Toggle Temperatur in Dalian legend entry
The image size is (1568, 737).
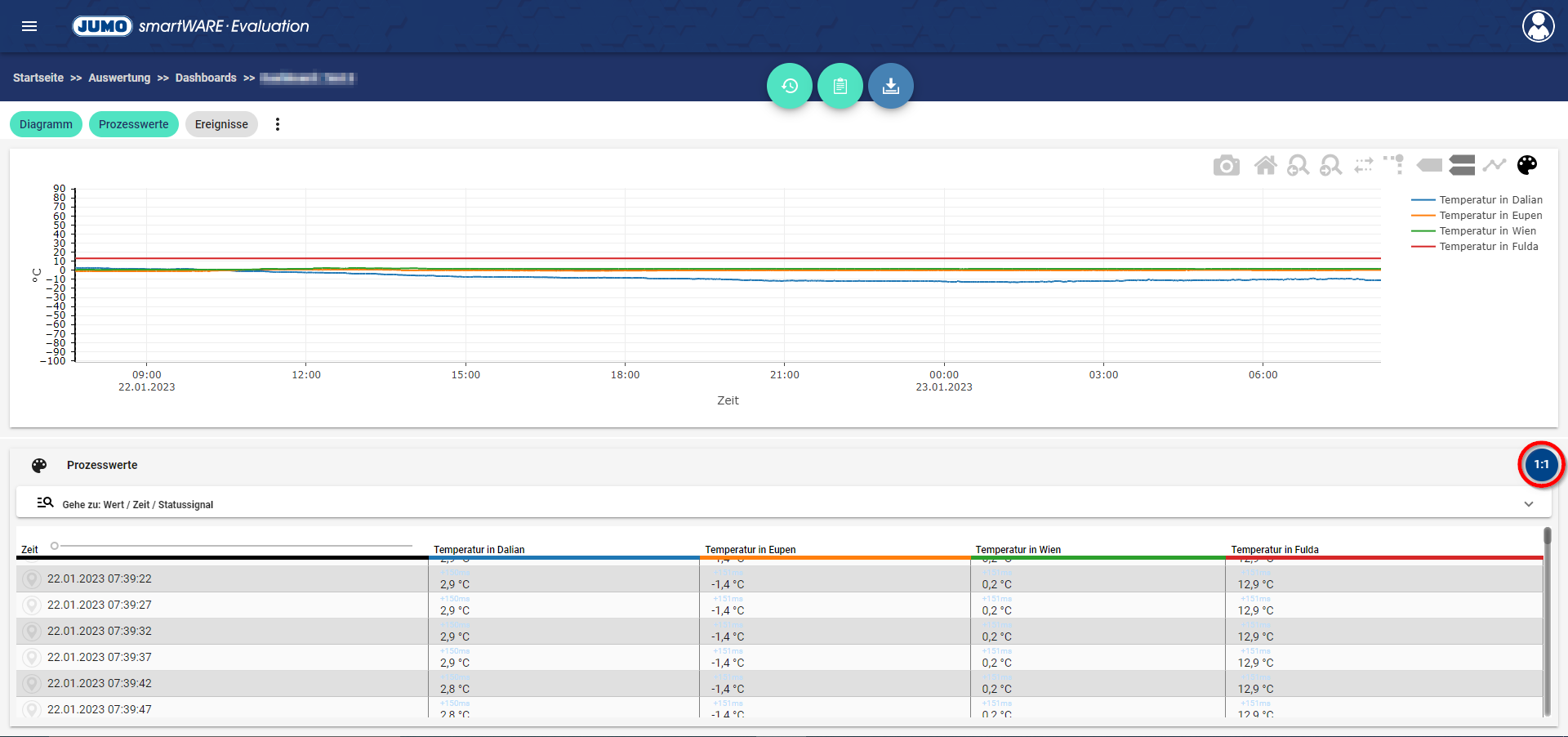[1490, 200]
